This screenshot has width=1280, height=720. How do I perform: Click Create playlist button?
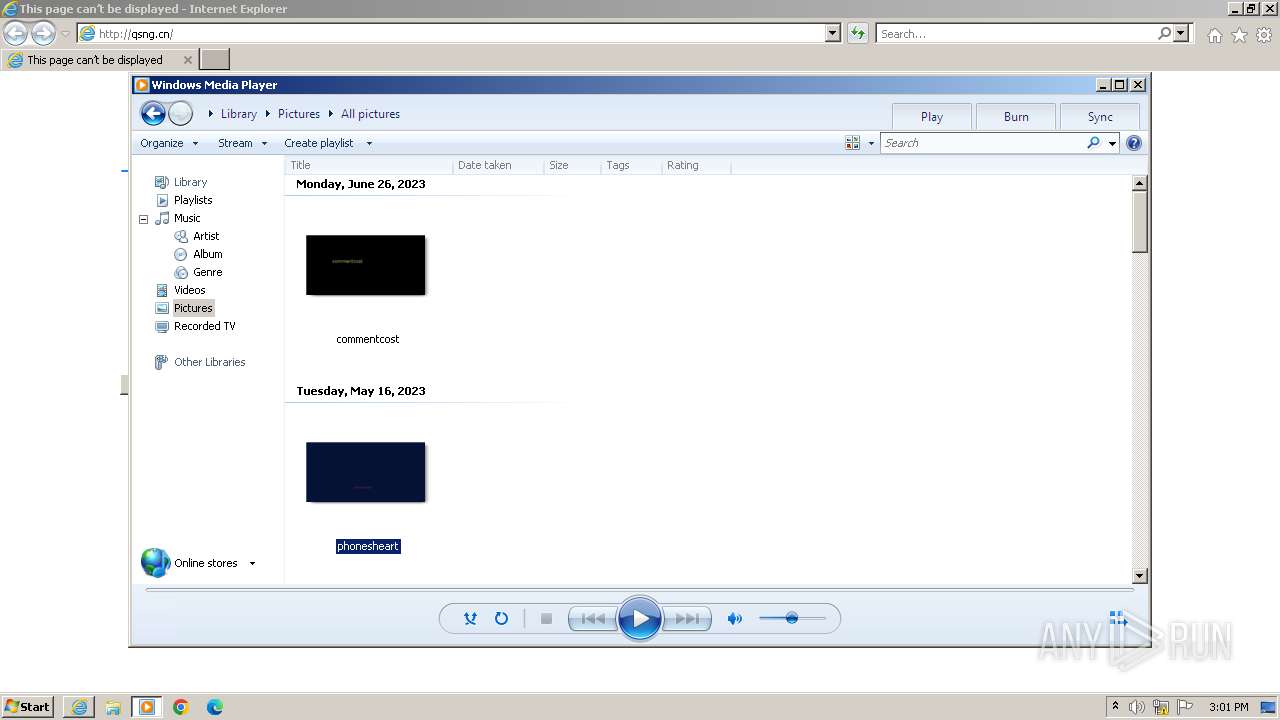click(x=319, y=143)
